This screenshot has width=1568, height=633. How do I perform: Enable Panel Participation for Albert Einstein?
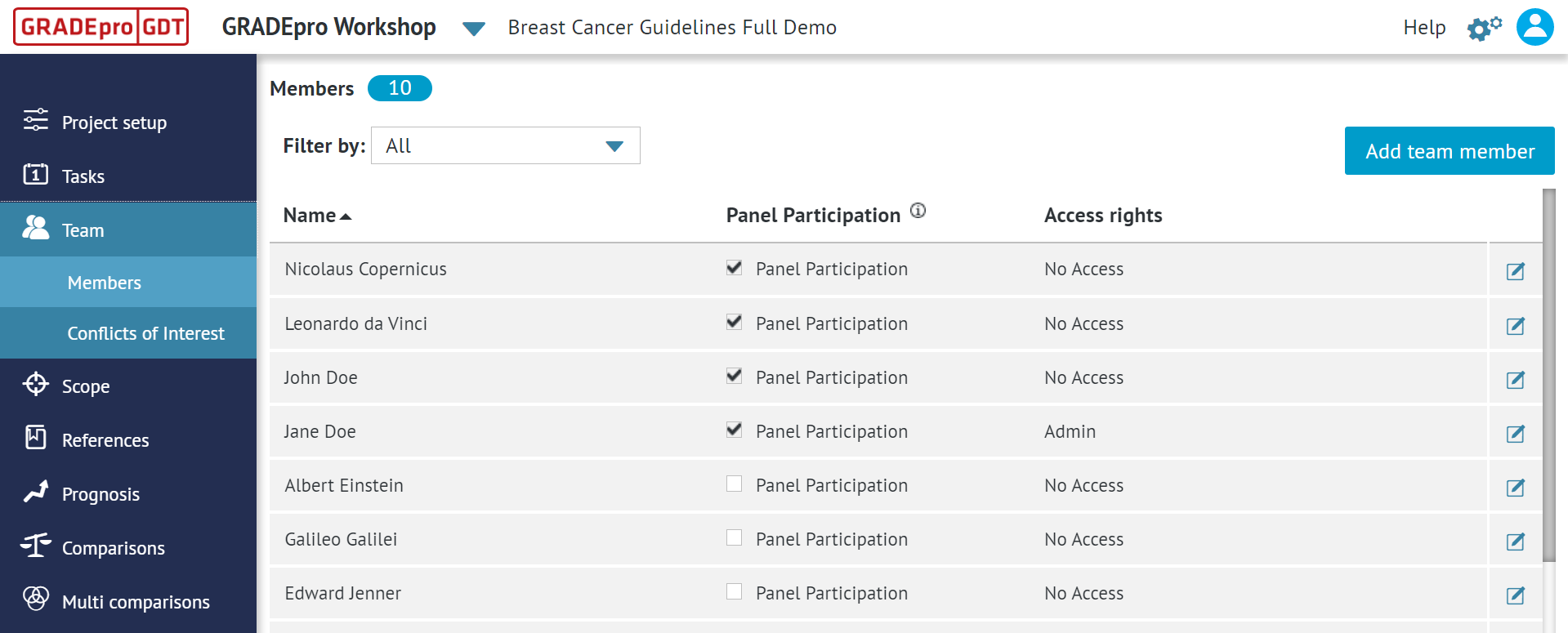(733, 484)
